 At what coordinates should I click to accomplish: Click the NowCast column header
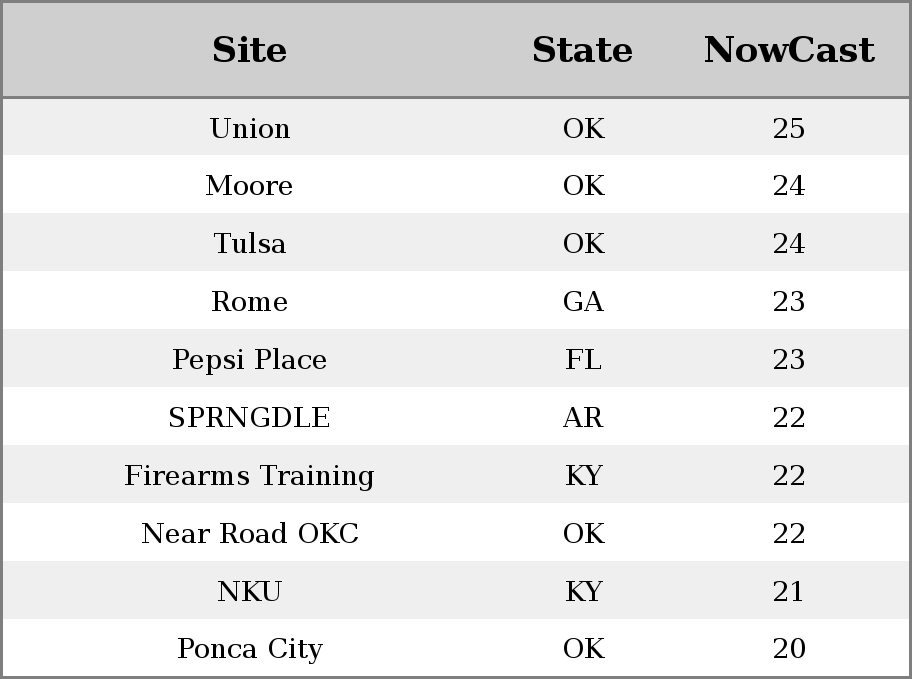tap(789, 50)
